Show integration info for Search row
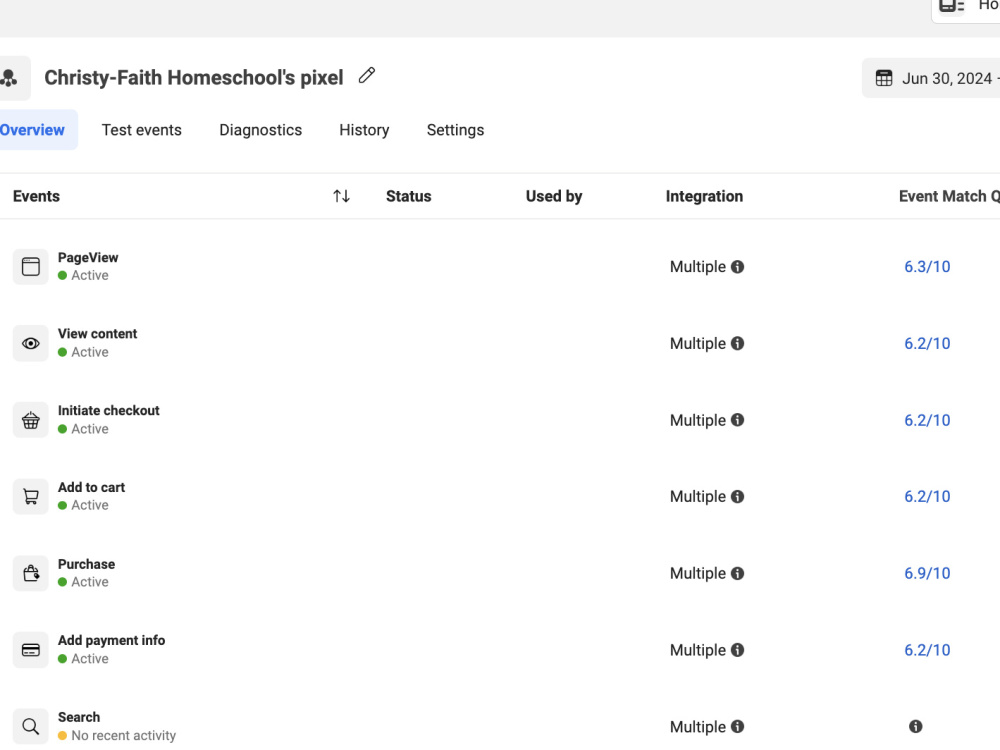Viewport: 1000px width, 750px height. pyautogui.click(x=737, y=726)
